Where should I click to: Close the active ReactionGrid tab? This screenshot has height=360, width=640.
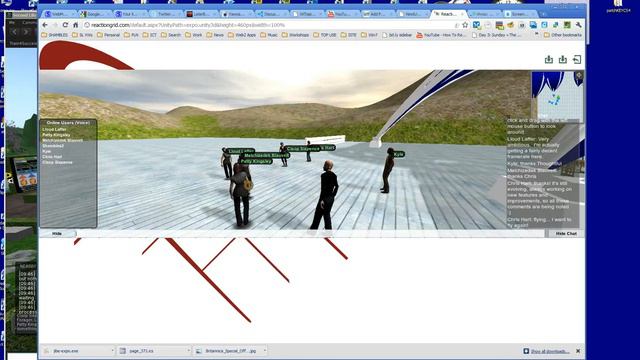pyautogui.click(x=462, y=14)
